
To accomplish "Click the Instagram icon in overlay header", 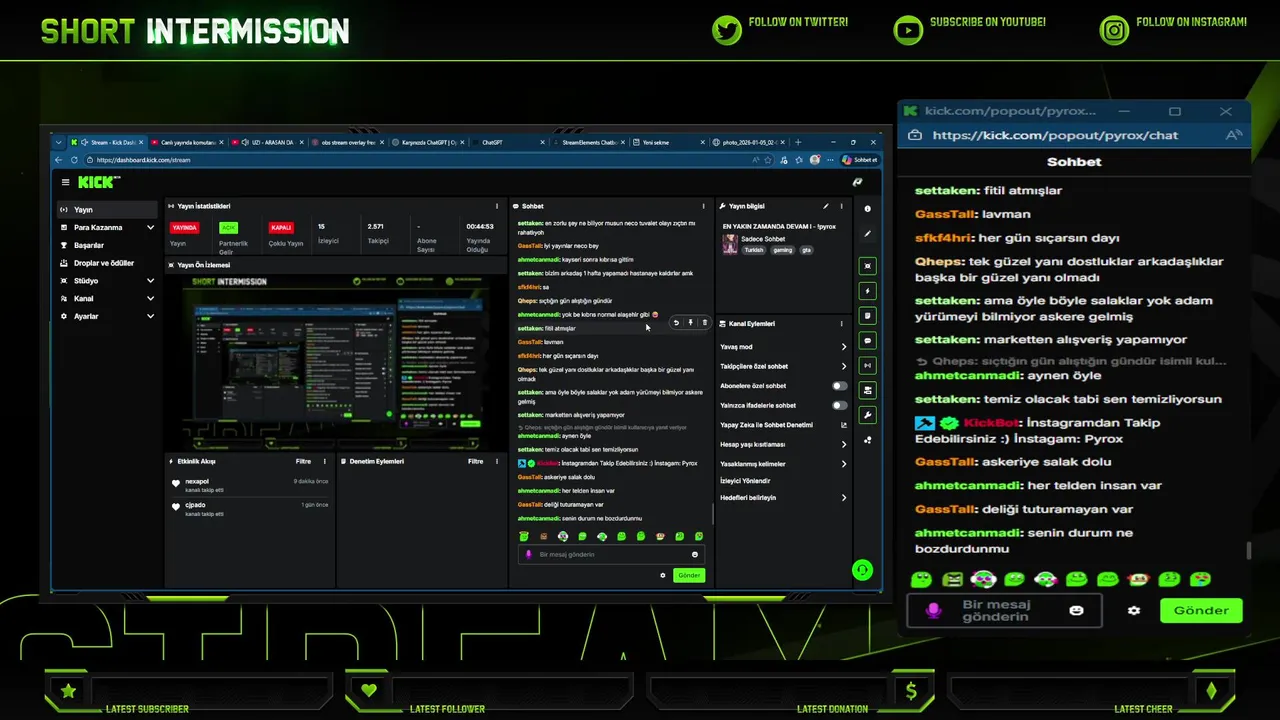I will pos(1114,30).
